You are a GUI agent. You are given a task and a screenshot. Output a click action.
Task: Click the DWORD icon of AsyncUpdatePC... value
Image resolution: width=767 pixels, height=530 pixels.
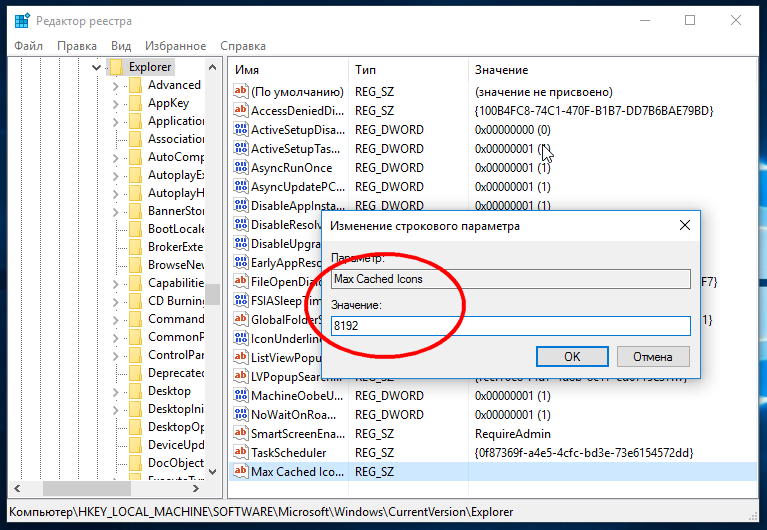pos(240,186)
